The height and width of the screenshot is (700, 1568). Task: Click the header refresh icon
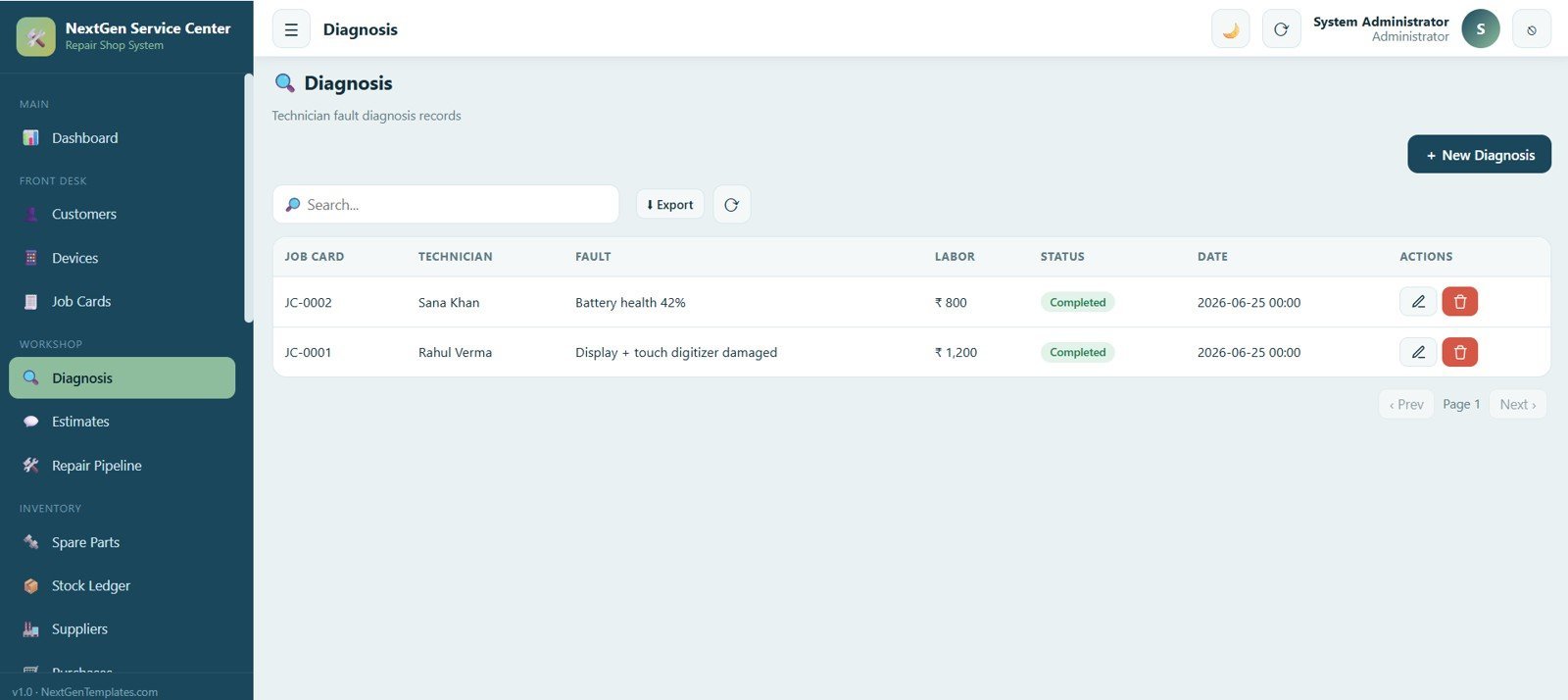(x=1281, y=29)
